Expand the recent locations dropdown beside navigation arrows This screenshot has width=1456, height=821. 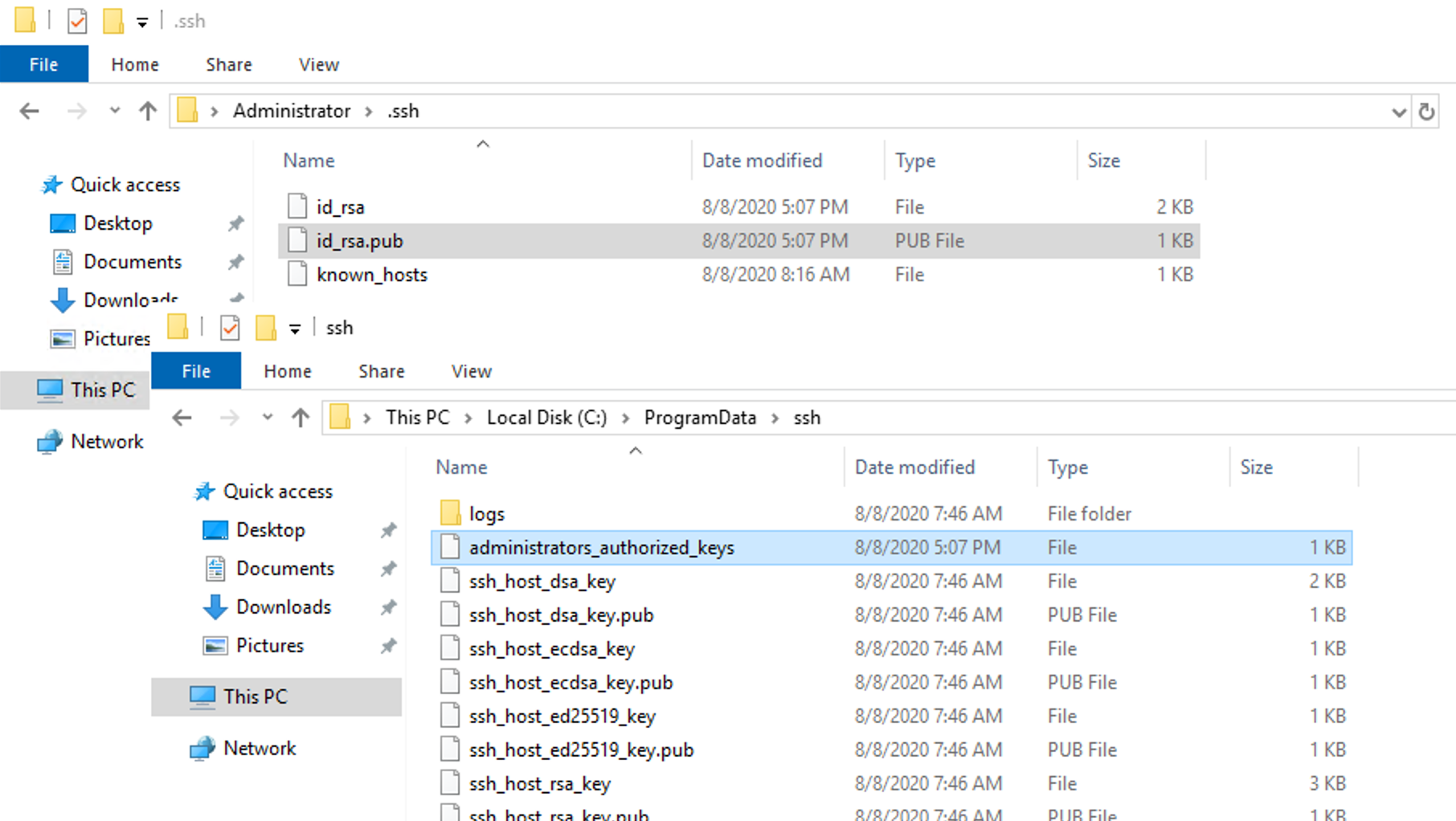[x=114, y=111]
